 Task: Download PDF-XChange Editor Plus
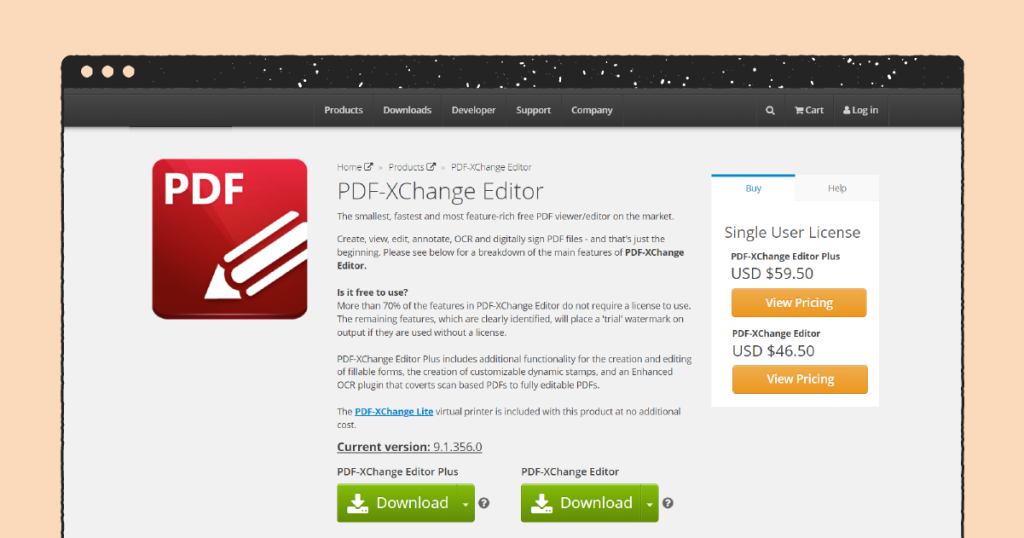(x=397, y=503)
